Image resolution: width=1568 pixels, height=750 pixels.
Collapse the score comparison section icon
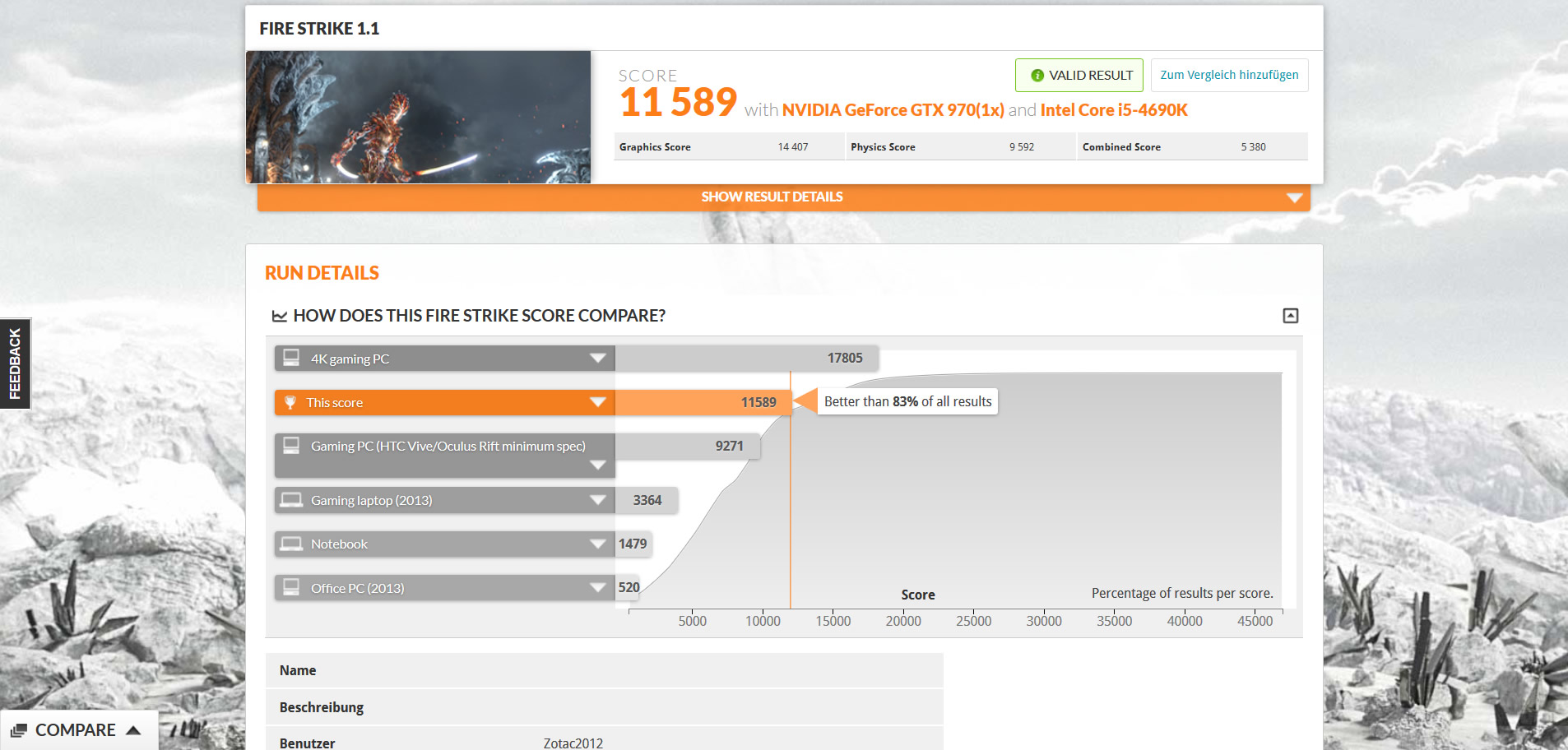pos(1291,316)
